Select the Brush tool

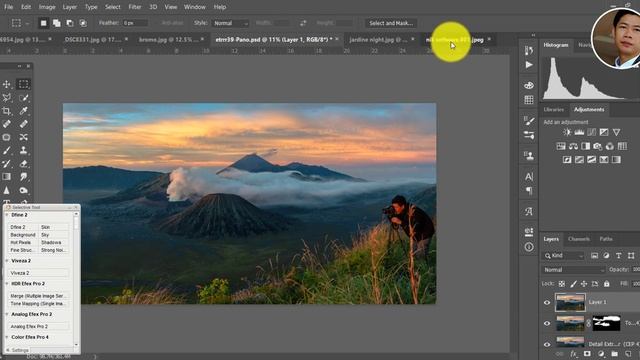point(7,150)
